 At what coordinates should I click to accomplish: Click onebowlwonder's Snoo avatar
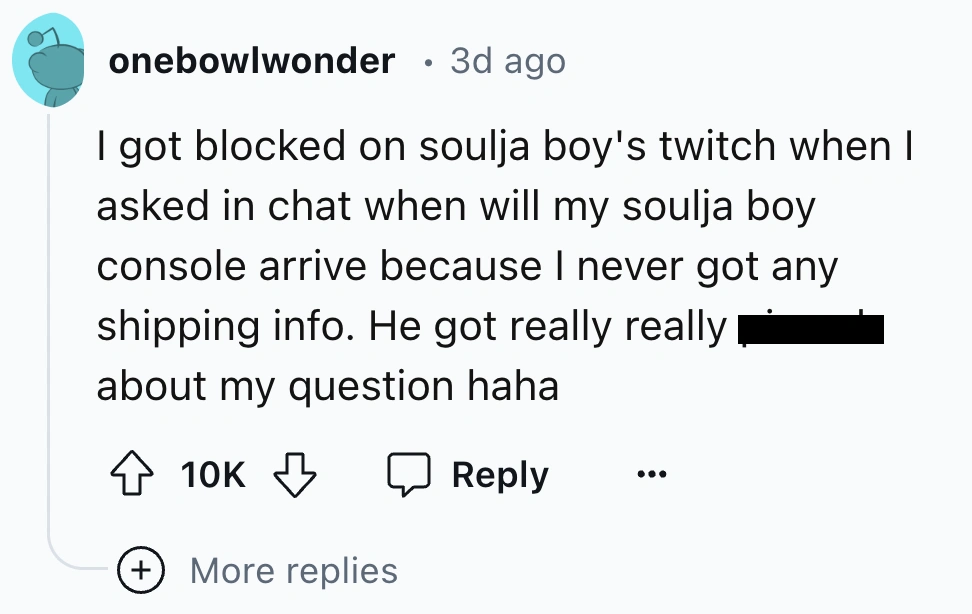coord(50,62)
